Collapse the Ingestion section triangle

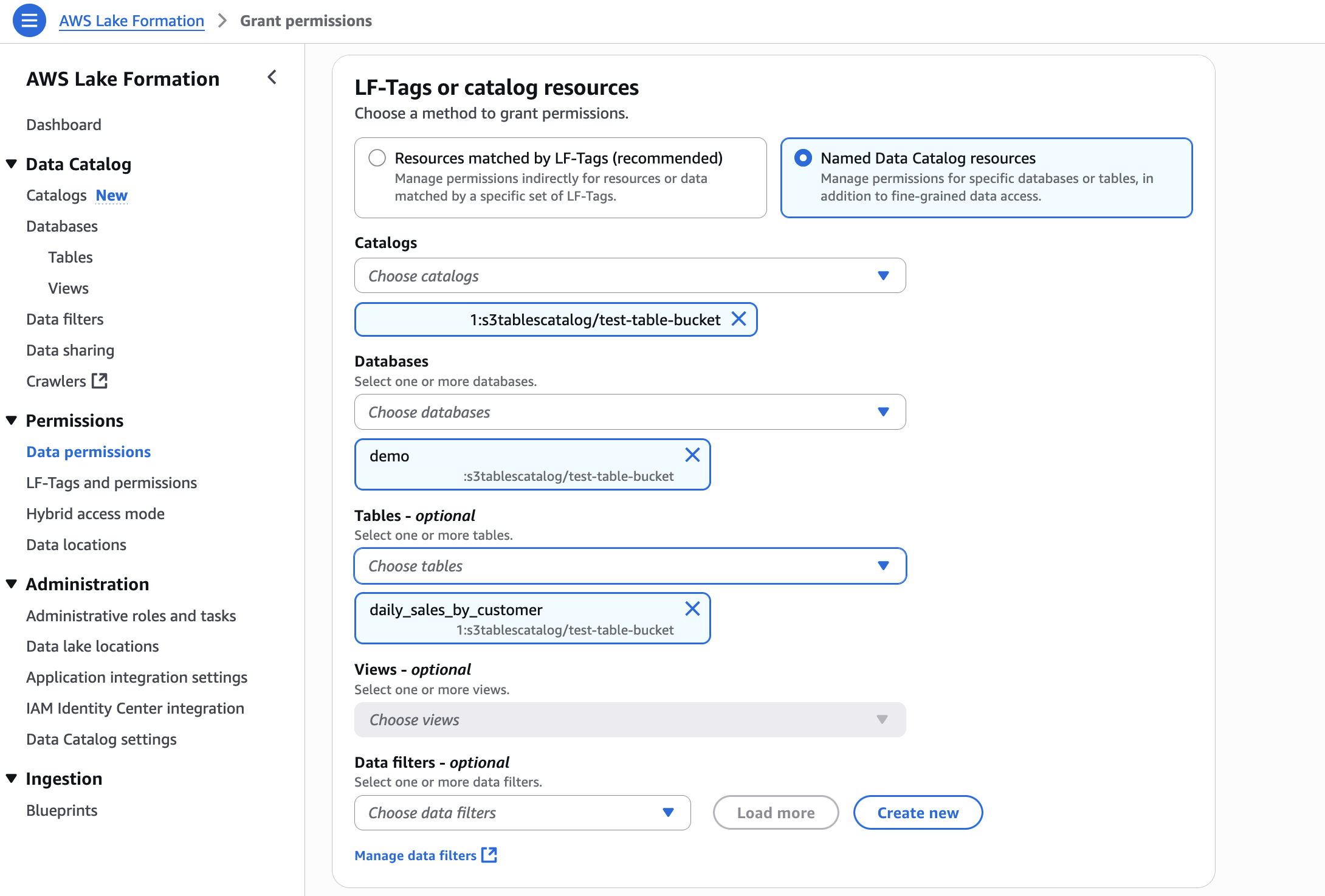point(11,778)
